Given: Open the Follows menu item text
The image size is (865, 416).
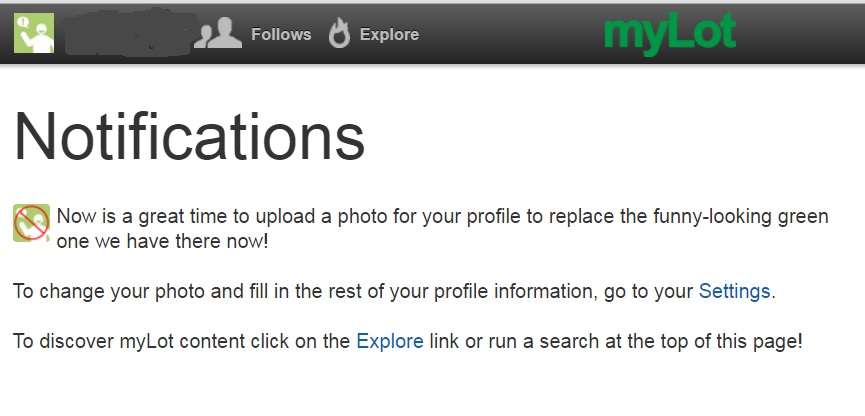Looking at the screenshot, I should [x=281, y=34].
